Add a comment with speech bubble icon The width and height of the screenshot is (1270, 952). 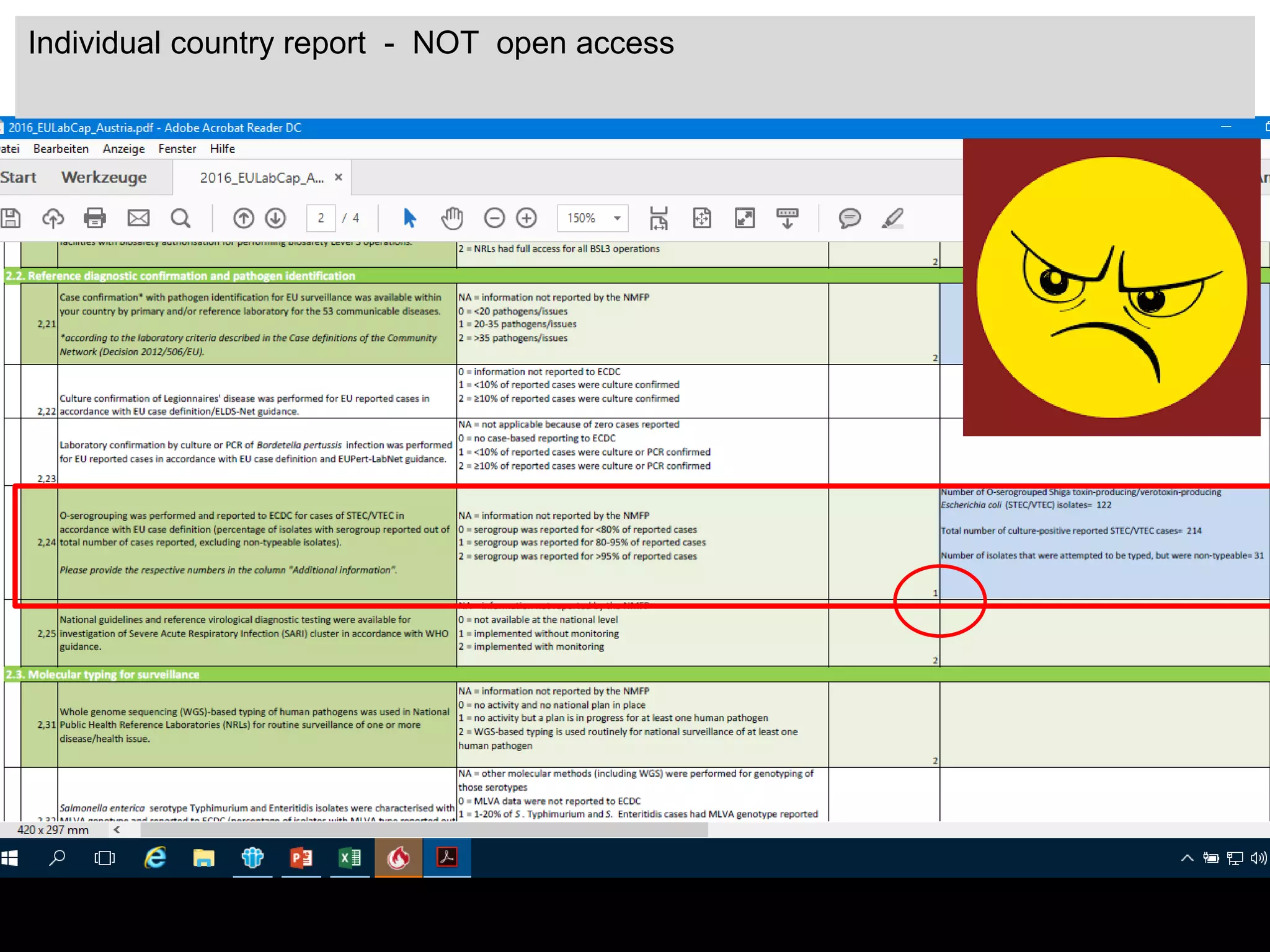pyautogui.click(x=850, y=218)
